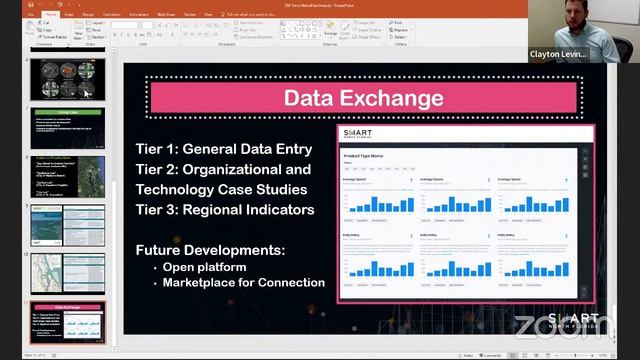Toggle Underline formatting

tap(129, 35)
